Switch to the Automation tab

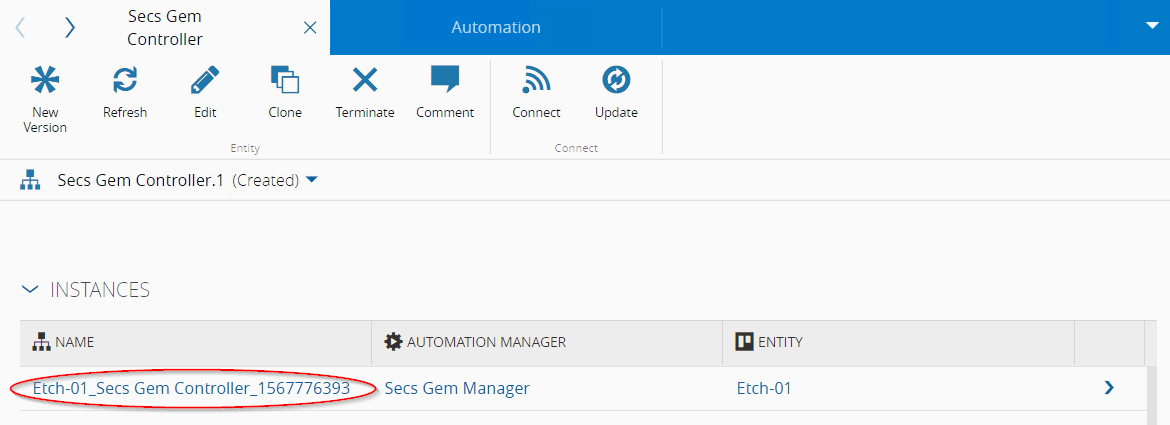[x=495, y=28]
